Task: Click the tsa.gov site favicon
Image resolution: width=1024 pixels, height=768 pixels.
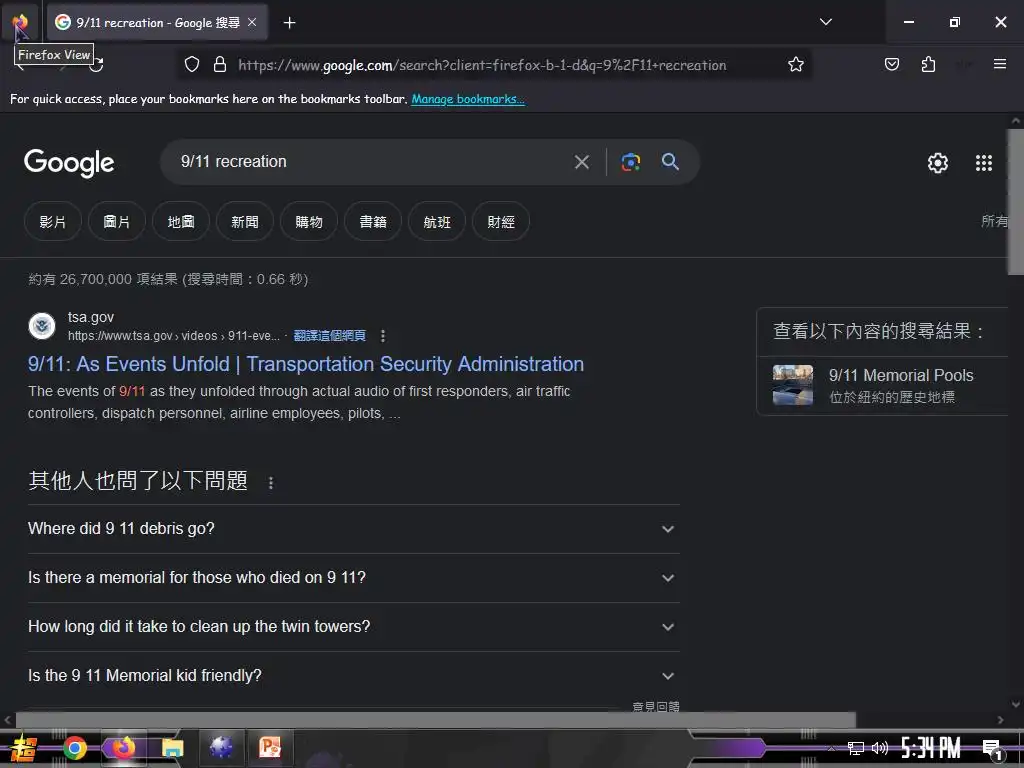Action: [x=42, y=326]
